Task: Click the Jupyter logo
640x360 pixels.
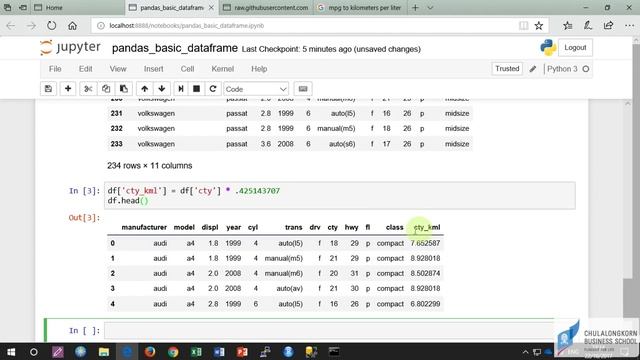Action: 70,47
